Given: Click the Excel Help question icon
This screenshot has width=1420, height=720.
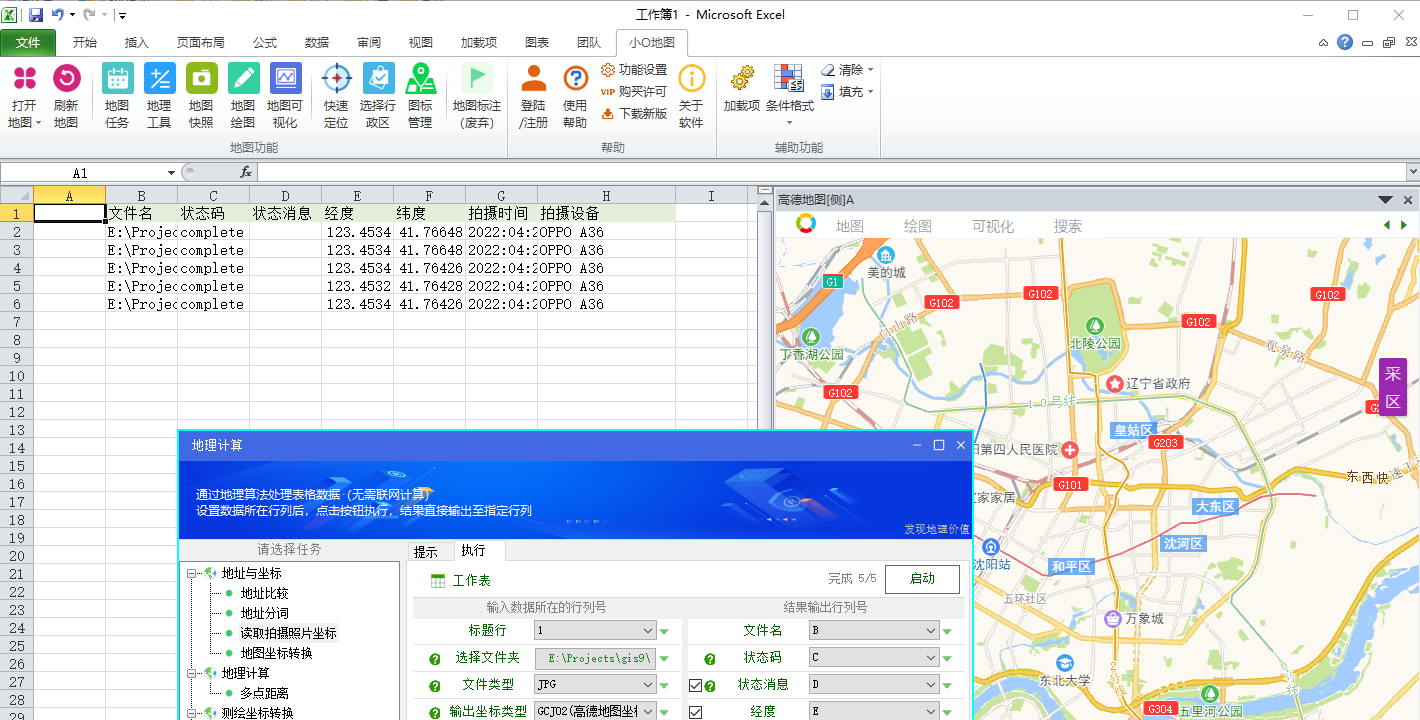Looking at the screenshot, I should [x=1345, y=42].
